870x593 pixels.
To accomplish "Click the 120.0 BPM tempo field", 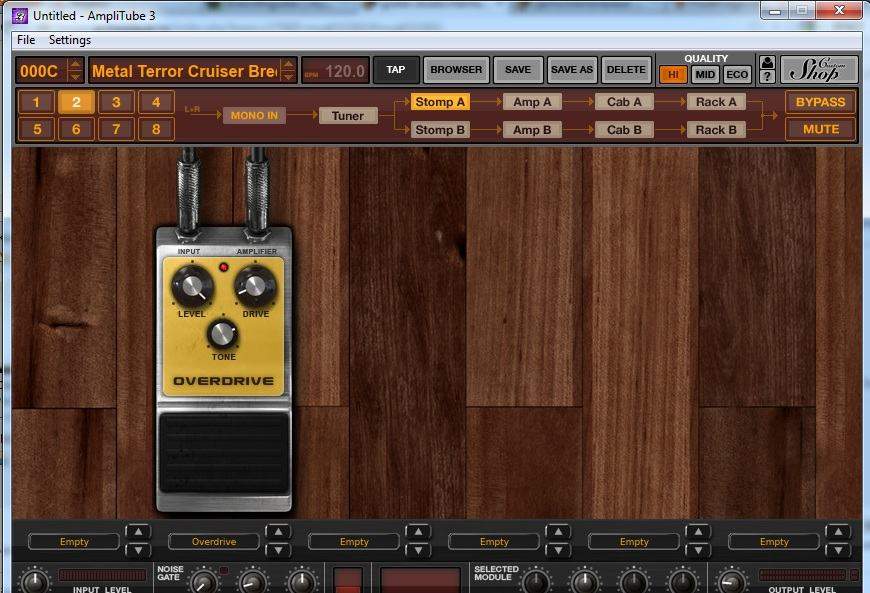I will click(x=336, y=71).
